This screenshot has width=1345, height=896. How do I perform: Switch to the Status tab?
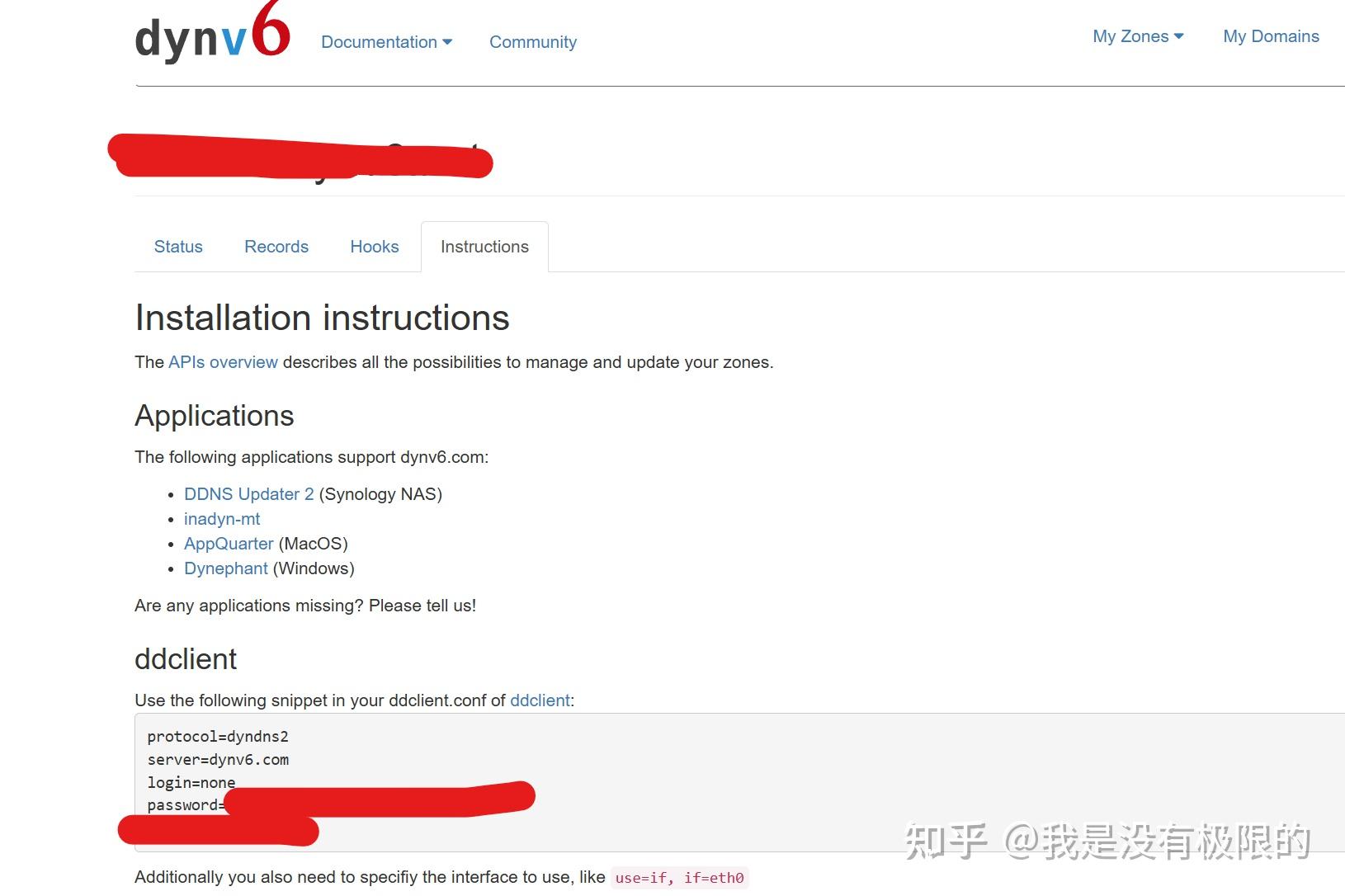click(177, 246)
